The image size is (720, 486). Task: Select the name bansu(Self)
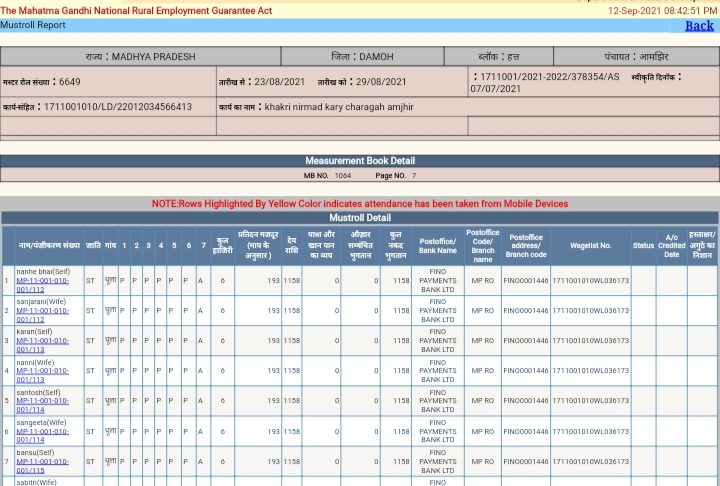35,453
